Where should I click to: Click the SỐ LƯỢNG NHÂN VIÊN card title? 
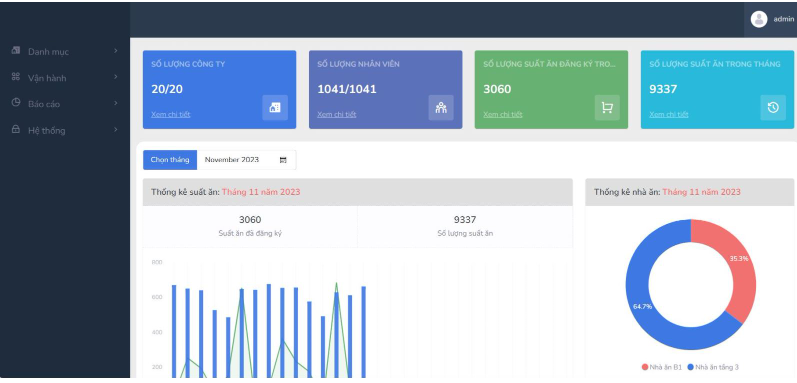(358, 64)
